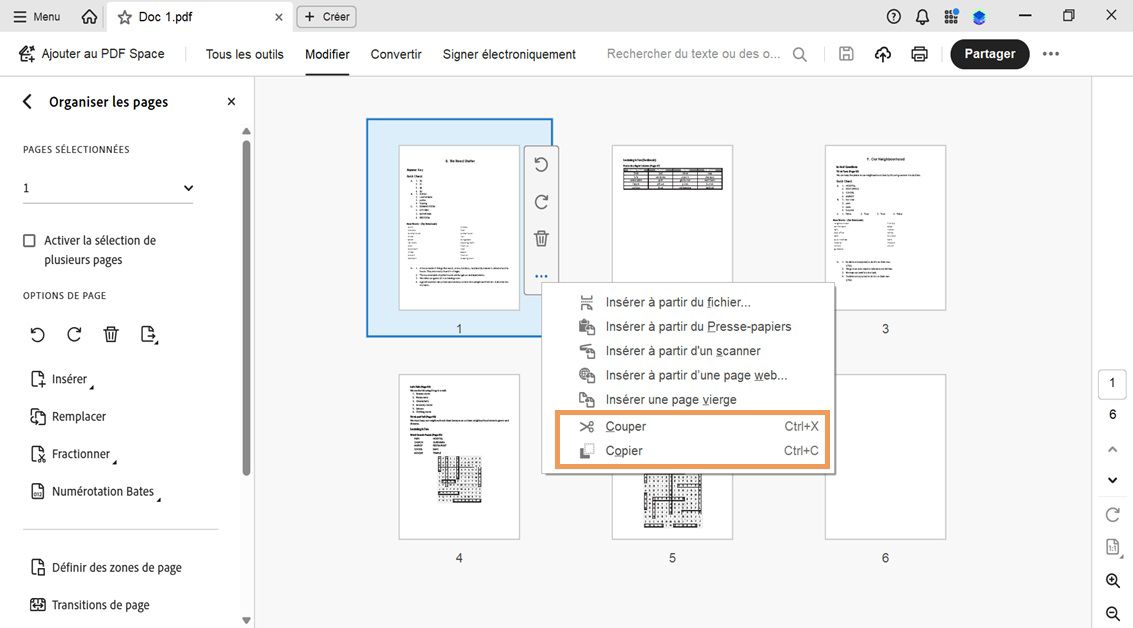Open the Extraire page icon with arrow
Screen dimensions: 1133x628
149,335
